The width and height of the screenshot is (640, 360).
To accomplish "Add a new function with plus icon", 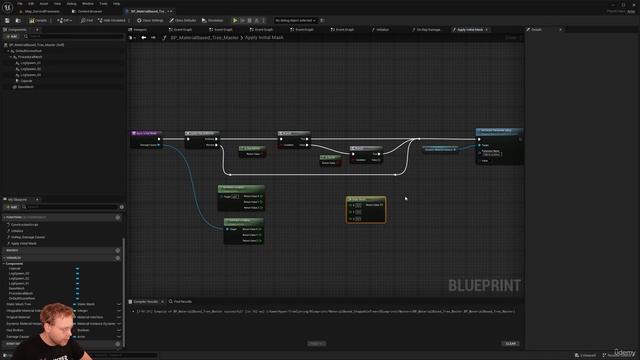I will (x=118, y=218).
